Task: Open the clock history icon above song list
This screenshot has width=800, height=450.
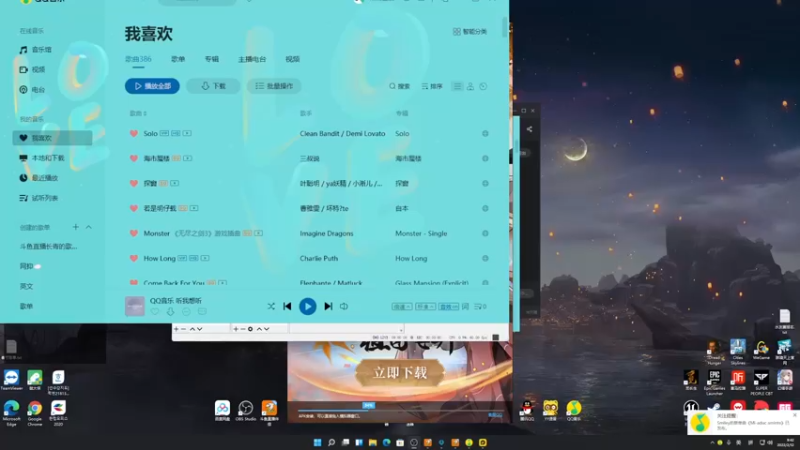Action: coord(483,86)
